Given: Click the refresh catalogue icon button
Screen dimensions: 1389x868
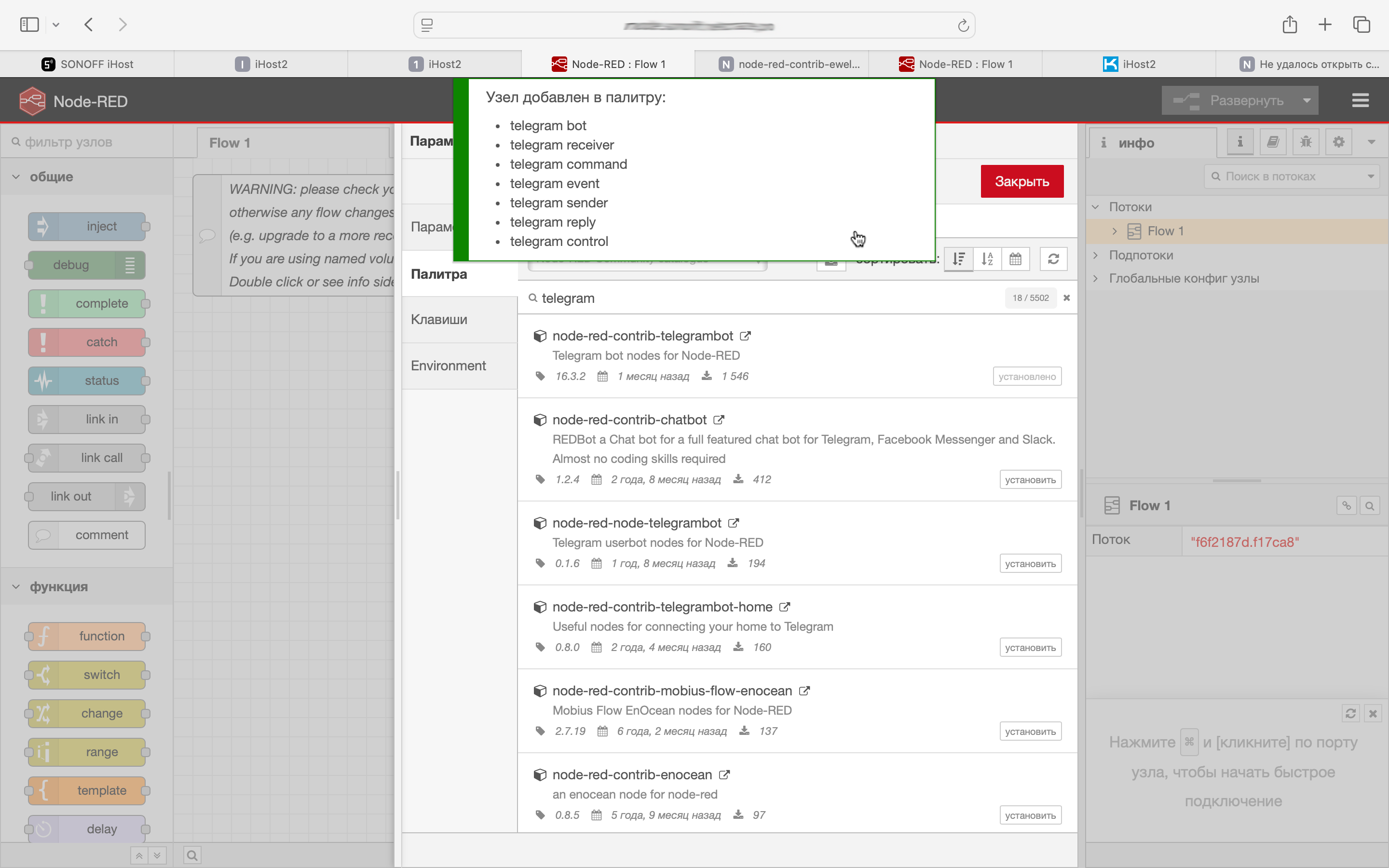Looking at the screenshot, I should [1053, 259].
